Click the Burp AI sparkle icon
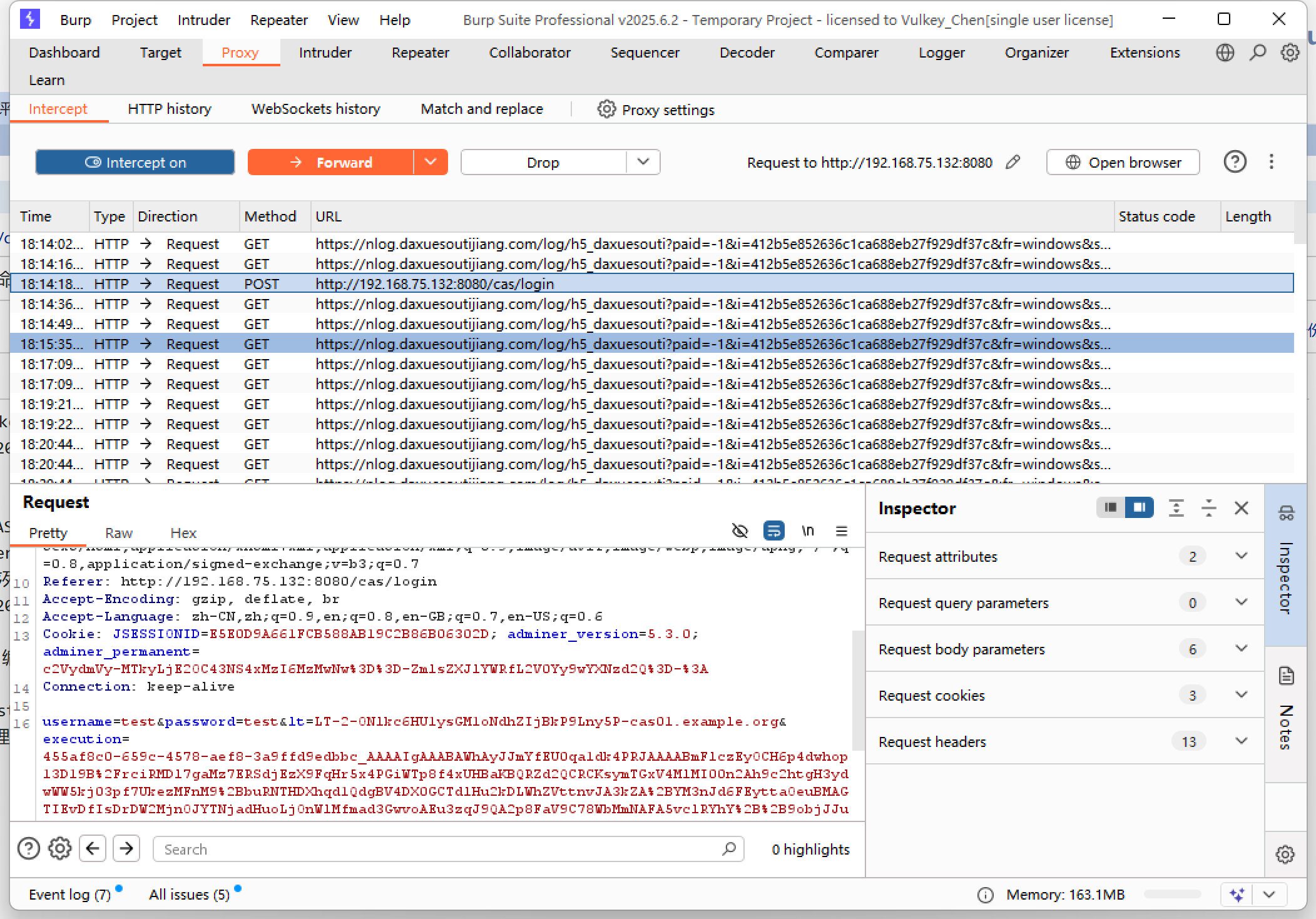This screenshot has width=1316, height=919. pyautogui.click(x=1237, y=895)
